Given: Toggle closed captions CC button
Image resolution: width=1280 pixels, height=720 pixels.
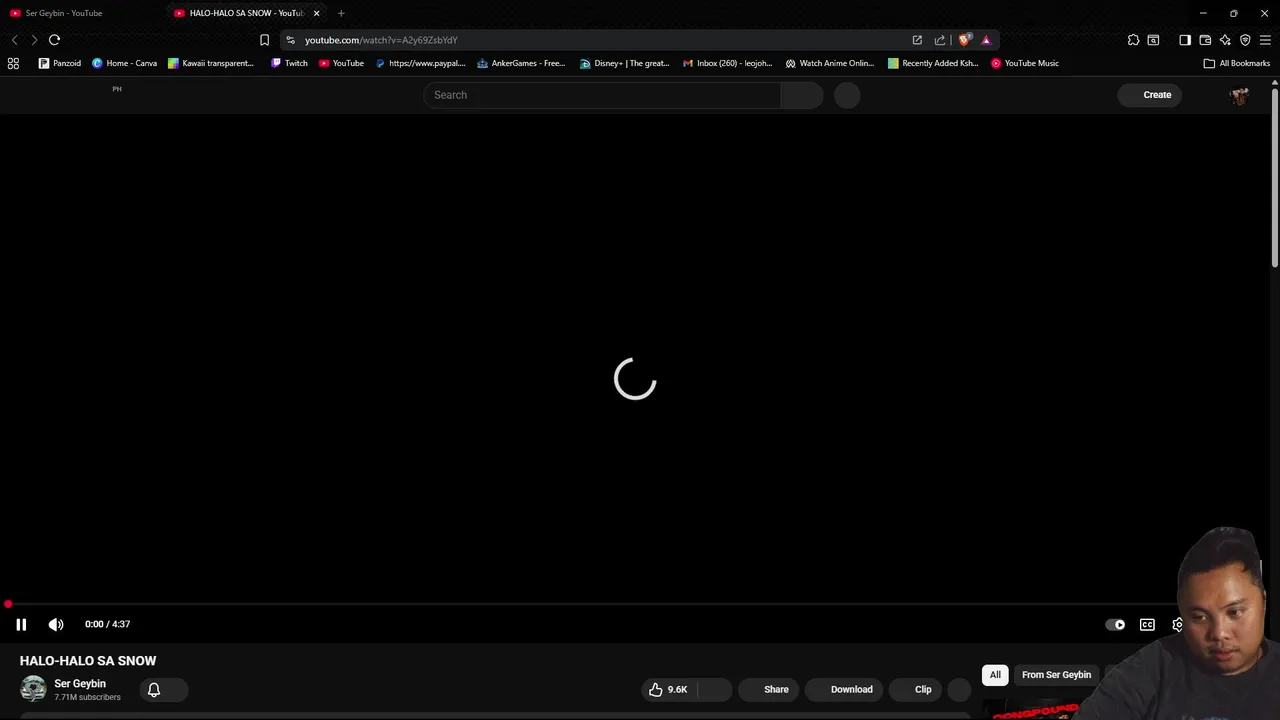Looking at the screenshot, I should click(1147, 625).
